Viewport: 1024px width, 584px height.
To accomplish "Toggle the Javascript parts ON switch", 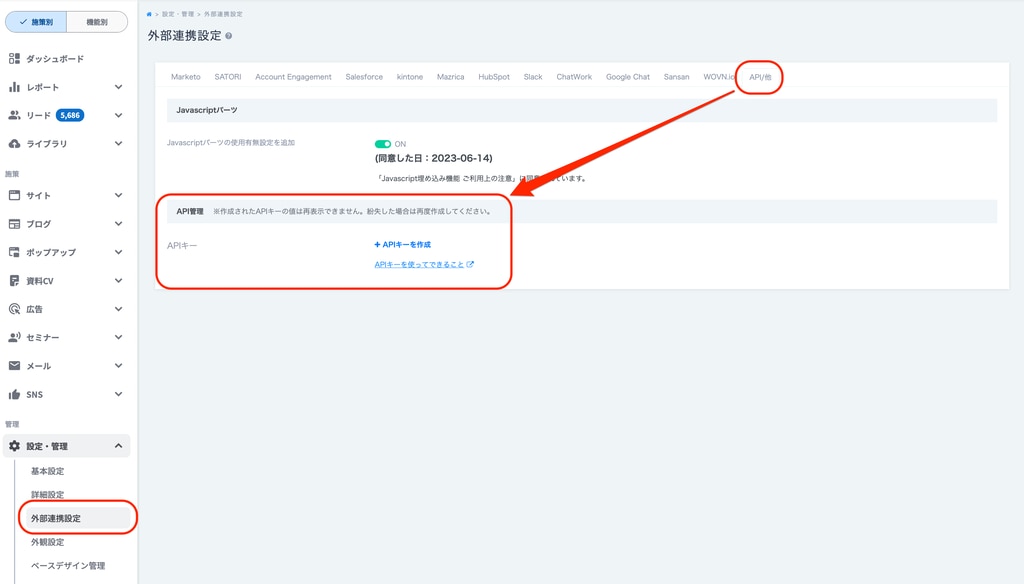I will pyautogui.click(x=382, y=144).
